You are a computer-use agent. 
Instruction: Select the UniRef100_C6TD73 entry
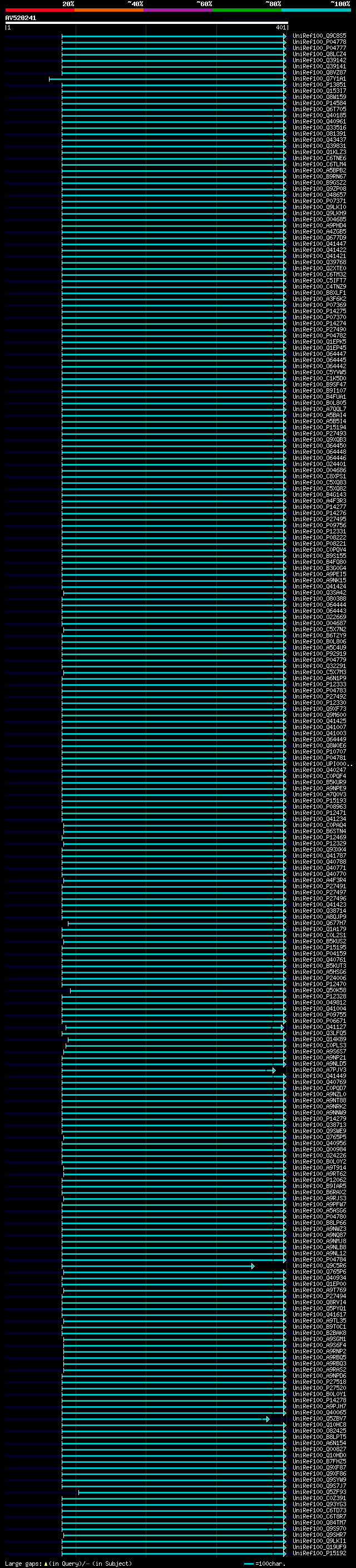(x=319, y=1510)
